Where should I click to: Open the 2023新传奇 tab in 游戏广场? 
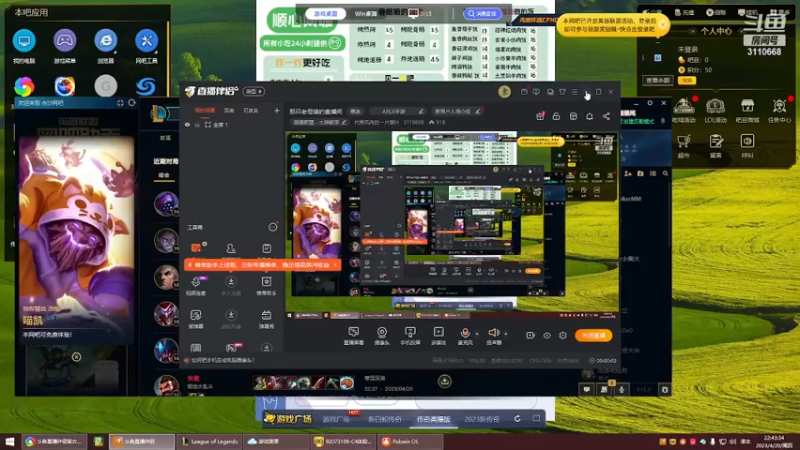coord(482,419)
